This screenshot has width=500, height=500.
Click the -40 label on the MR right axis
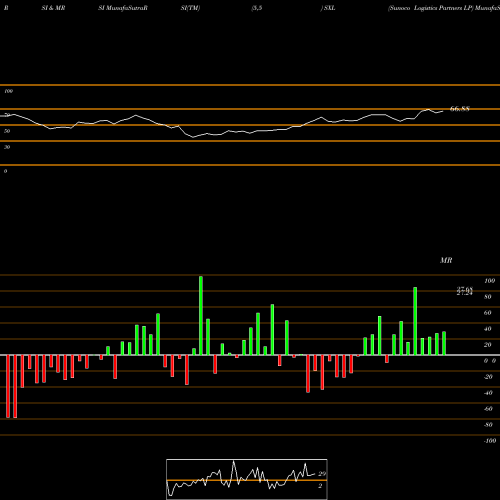(x=488, y=393)
